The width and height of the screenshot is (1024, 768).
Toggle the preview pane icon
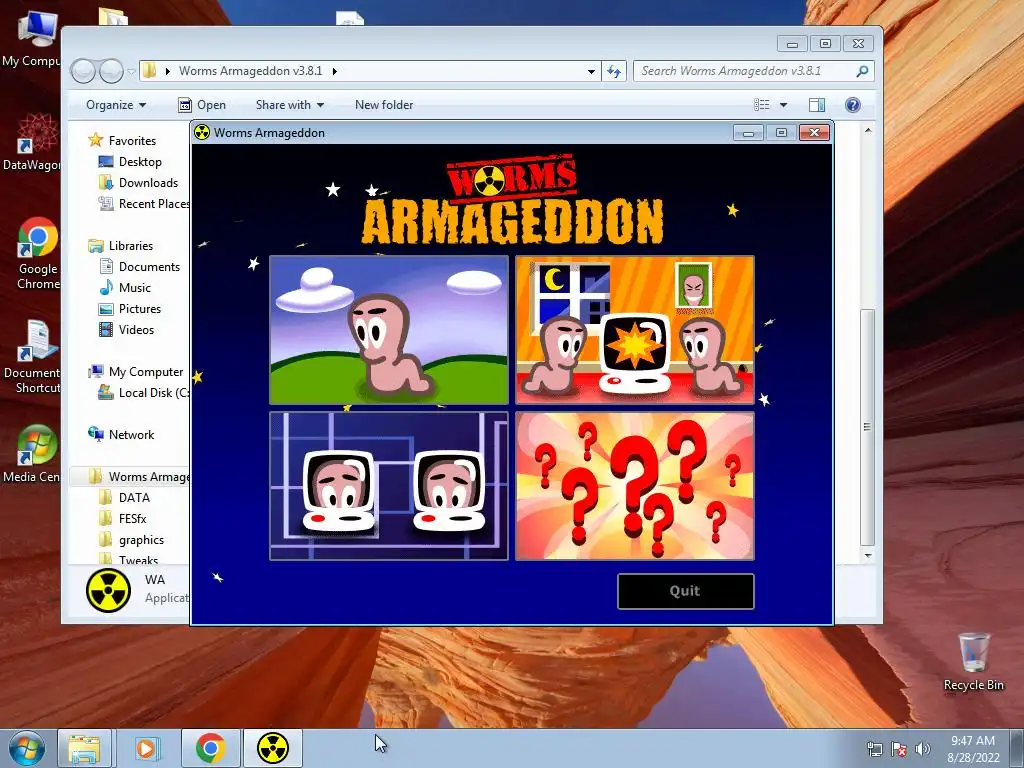[x=817, y=104]
